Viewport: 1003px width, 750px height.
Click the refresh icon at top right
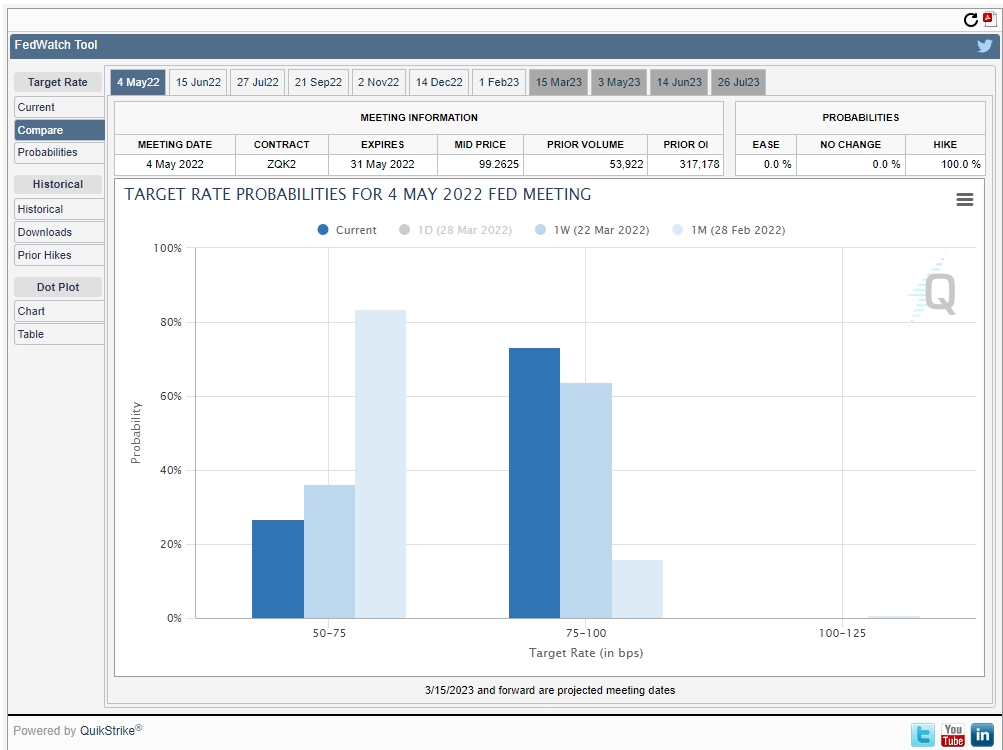click(970, 20)
